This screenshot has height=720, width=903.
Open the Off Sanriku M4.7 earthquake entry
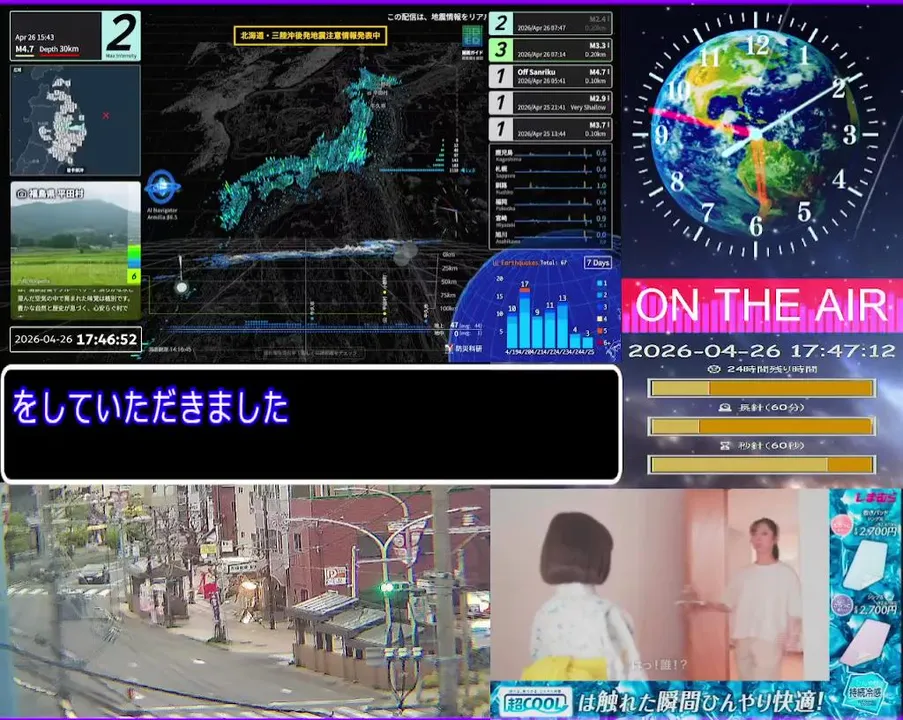[550, 76]
